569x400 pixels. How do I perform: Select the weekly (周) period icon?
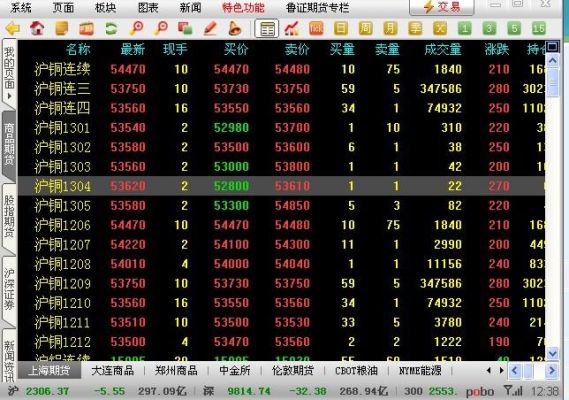(365, 28)
